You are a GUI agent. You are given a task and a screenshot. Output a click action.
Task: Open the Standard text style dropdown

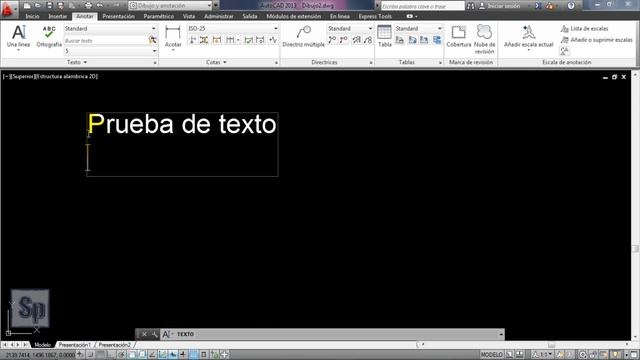pyautogui.click(x=110, y=29)
